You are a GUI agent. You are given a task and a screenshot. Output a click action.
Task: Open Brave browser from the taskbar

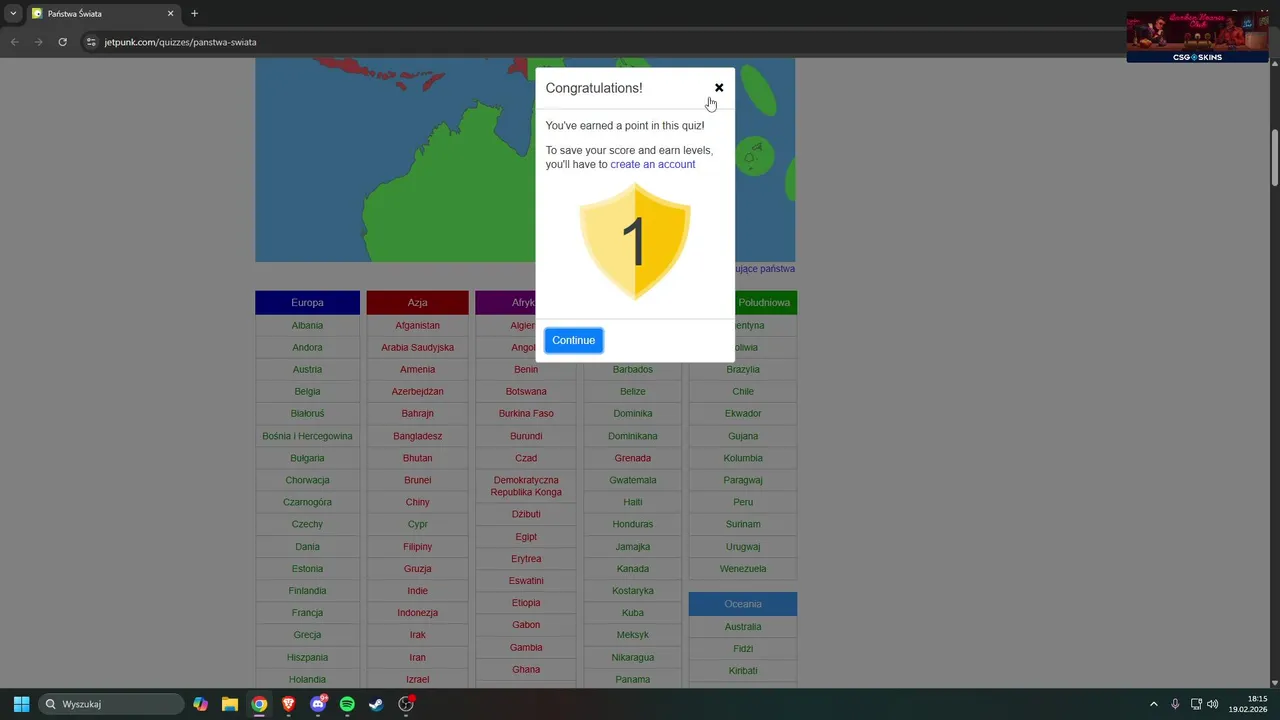288,704
